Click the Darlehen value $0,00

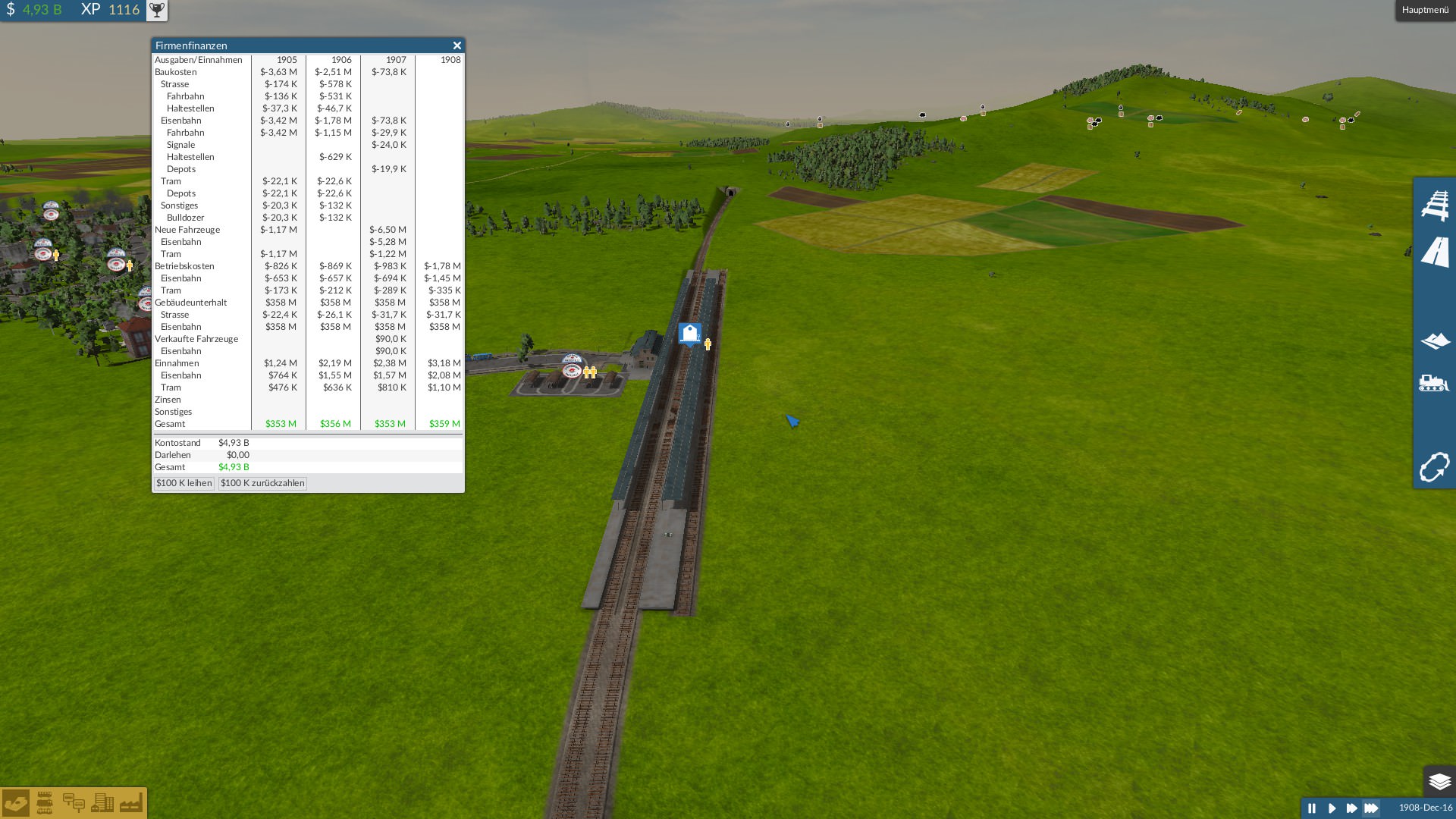[237, 455]
